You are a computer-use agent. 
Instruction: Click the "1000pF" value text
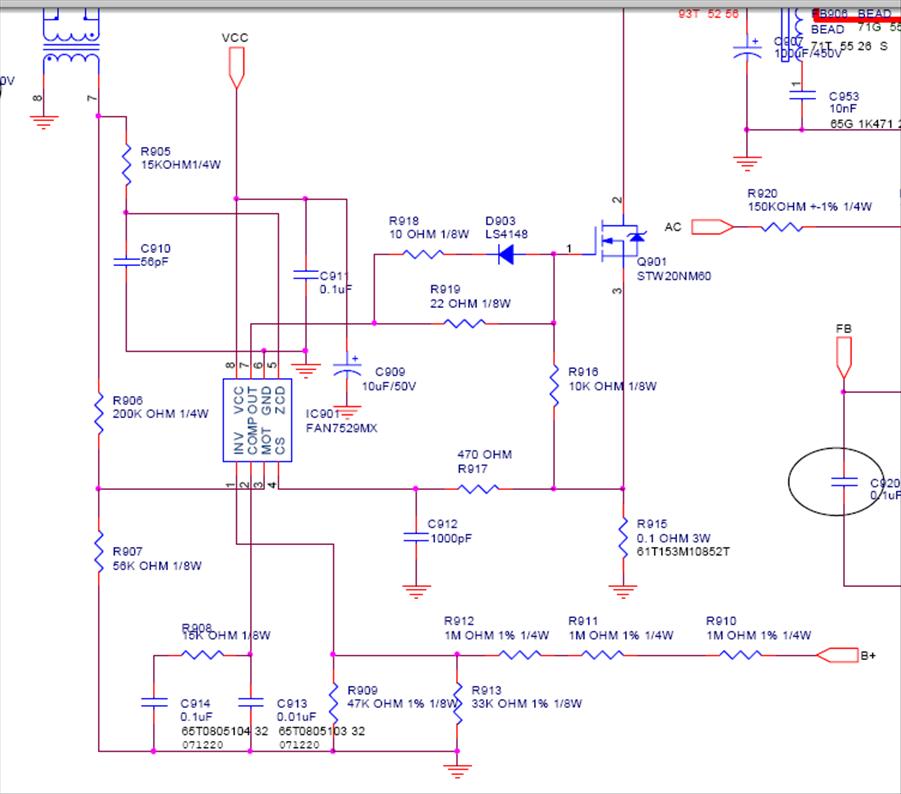[451, 538]
